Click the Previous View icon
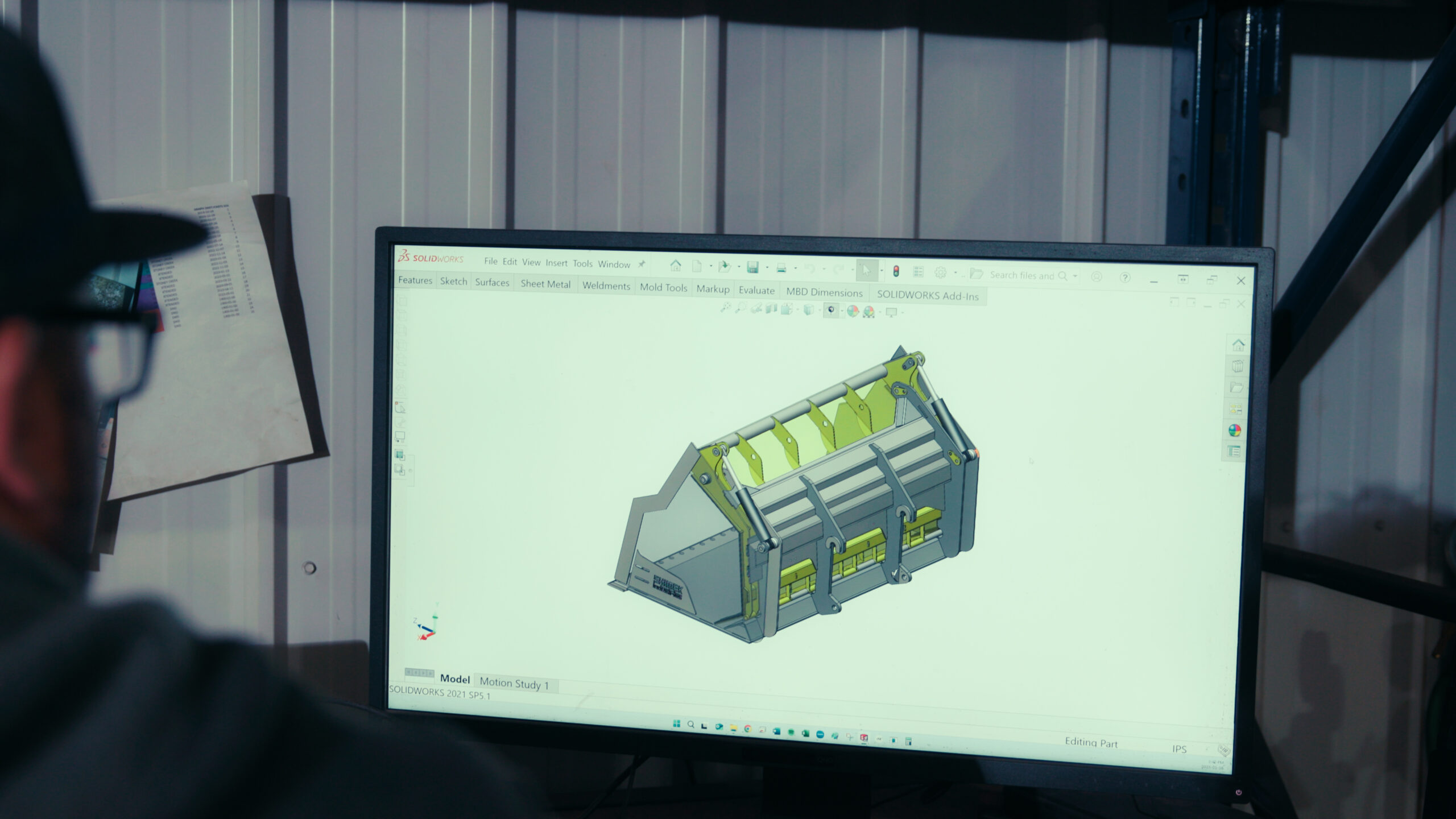 coord(756,308)
